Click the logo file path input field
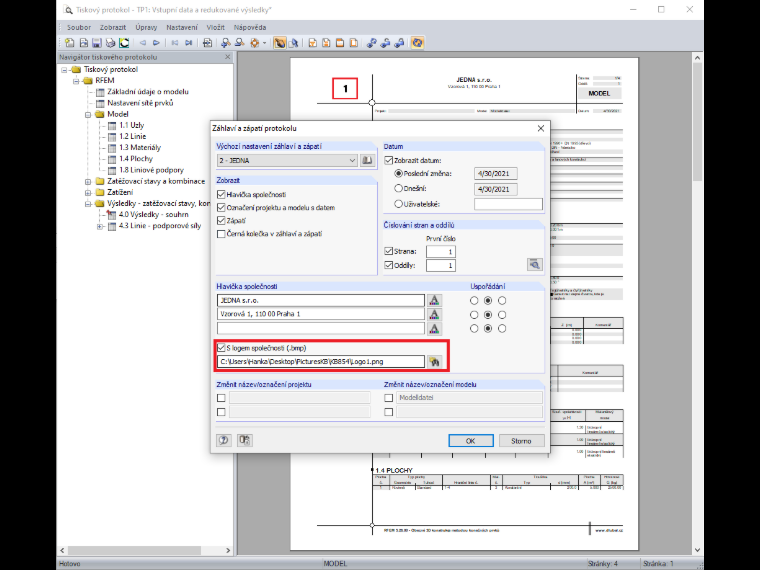The image size is (760, 570). (321, 362)
